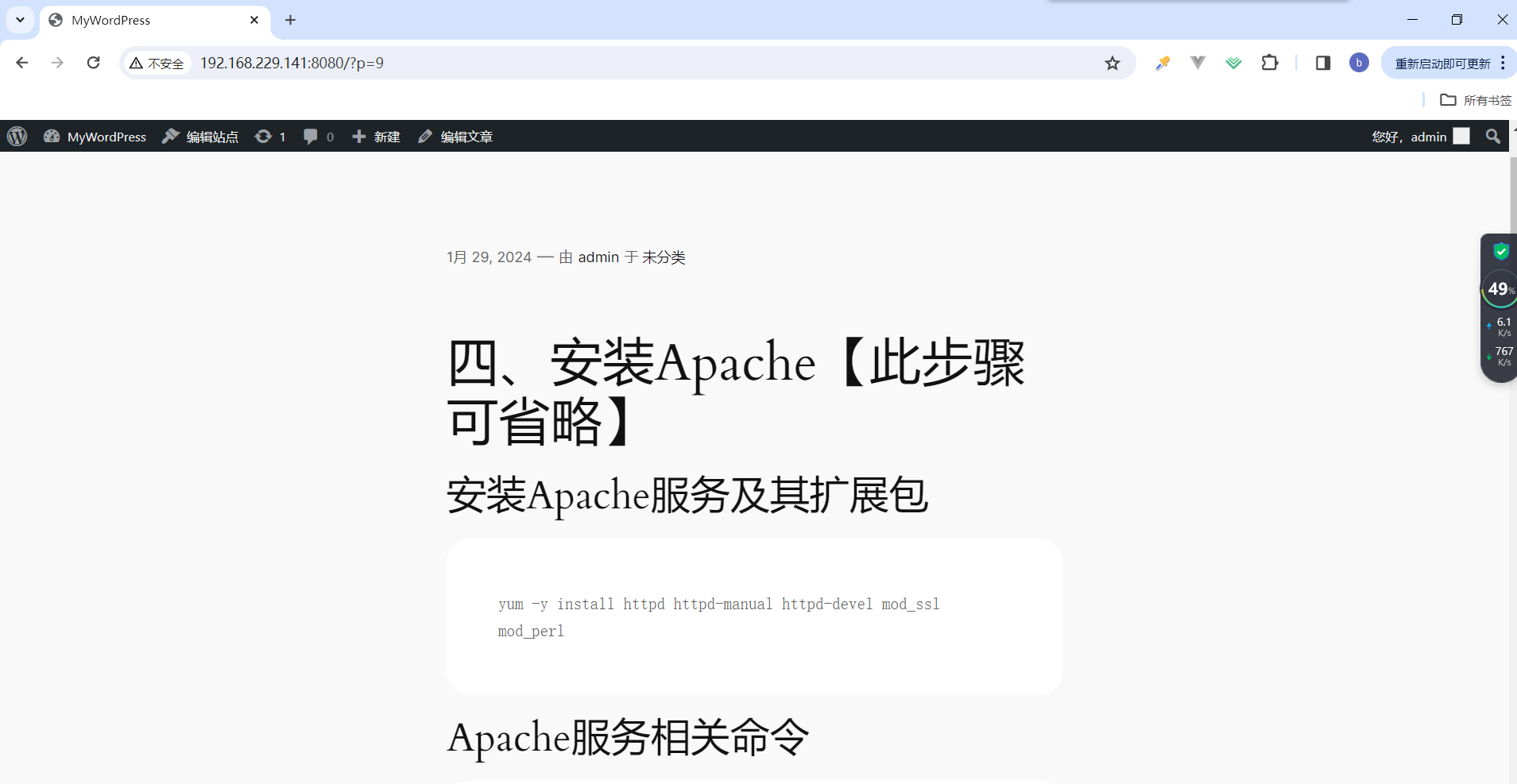Click the WordPress logo in admin bar
The width and height of the screenshot is (1517, 784).
click(x=17, y=137)
